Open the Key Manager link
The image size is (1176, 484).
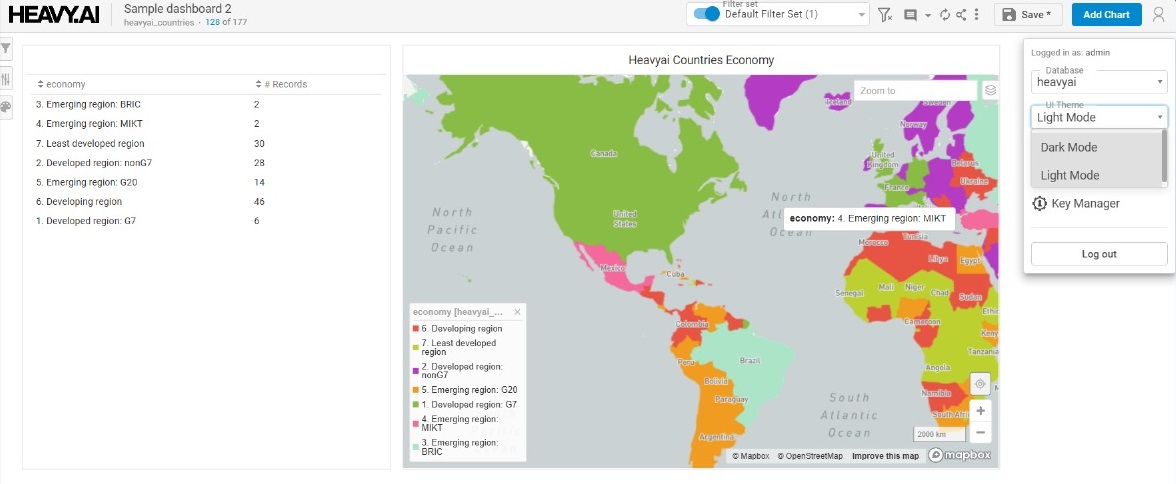point(1085,203)
